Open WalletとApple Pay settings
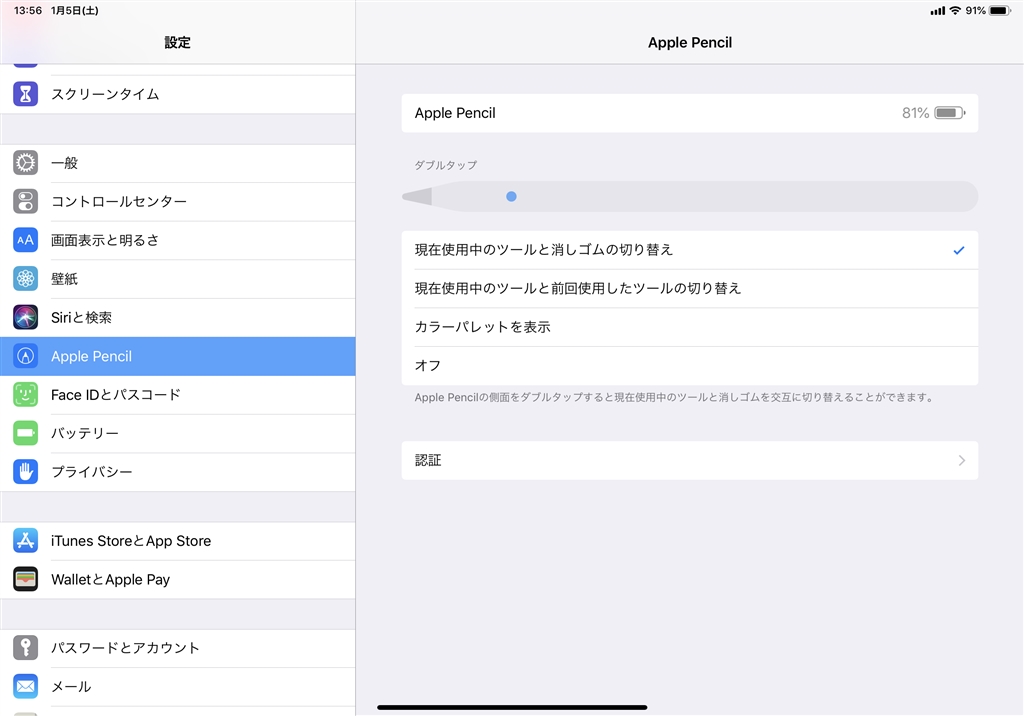Image resolution: width=1024 pixels, height=716 pixels. click(178, 579)
